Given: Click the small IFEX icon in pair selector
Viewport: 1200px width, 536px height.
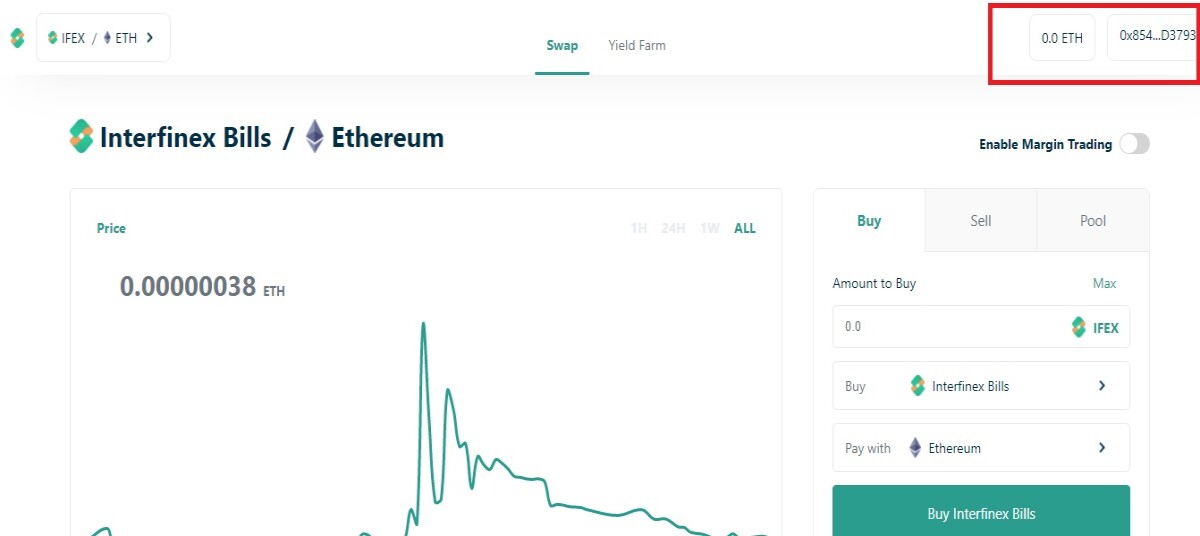Looking at the screenshot, I should [x=53, y=38].
